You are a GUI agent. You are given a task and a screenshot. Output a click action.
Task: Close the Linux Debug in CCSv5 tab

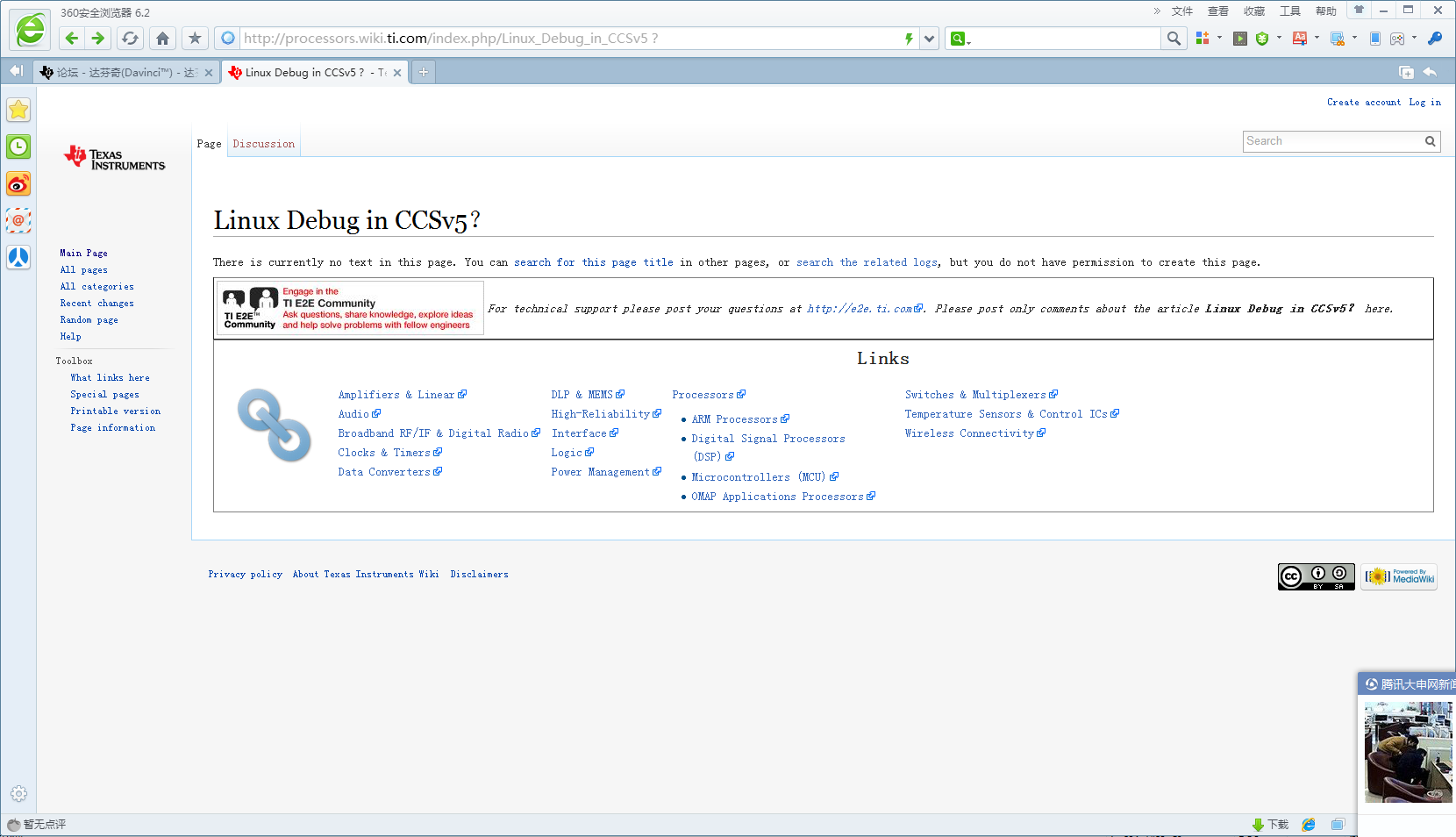tap(397, 73)
